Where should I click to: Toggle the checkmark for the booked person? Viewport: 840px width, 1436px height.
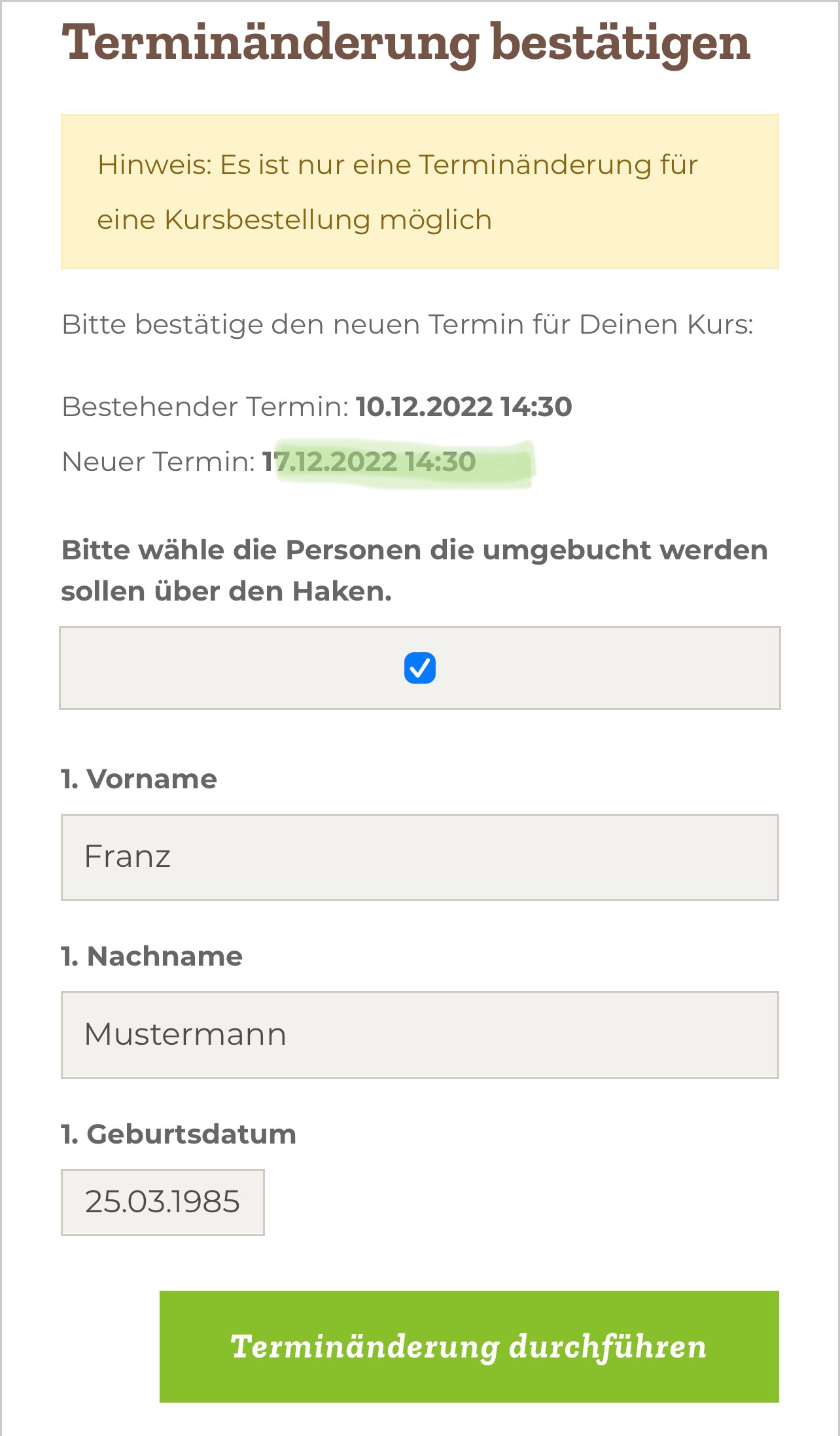point(421,668)
